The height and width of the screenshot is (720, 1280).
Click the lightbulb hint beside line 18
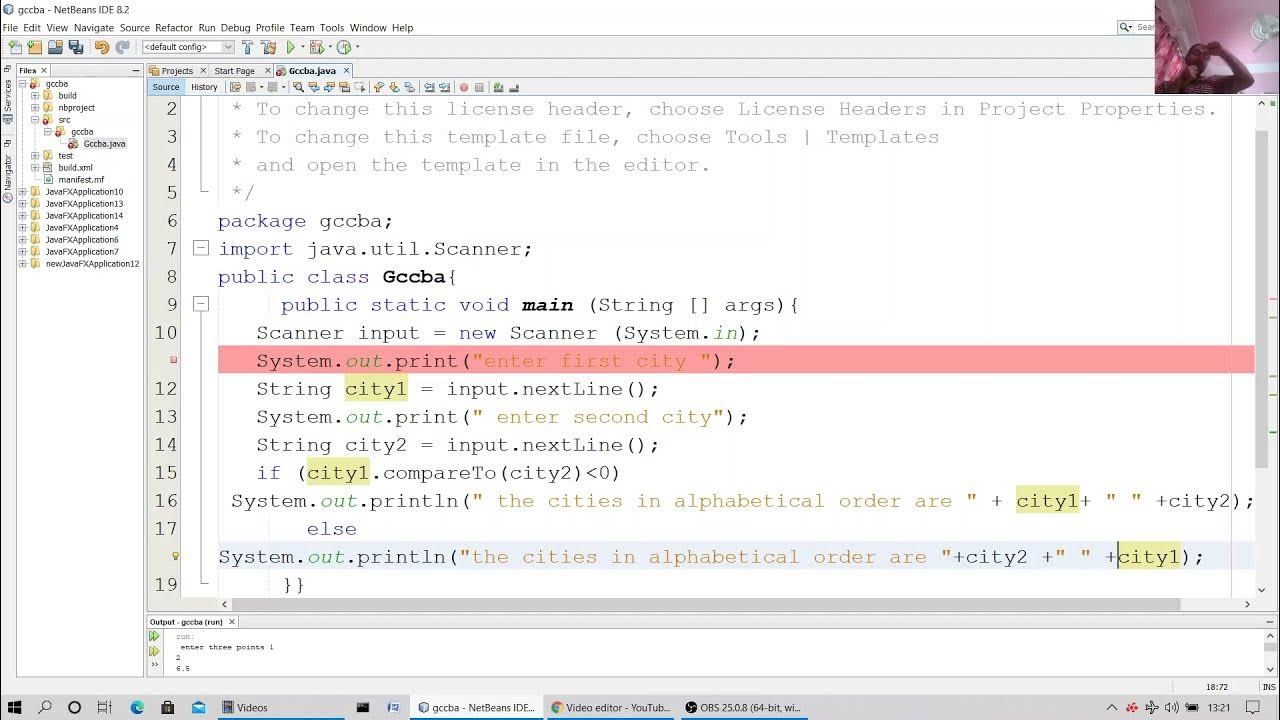pos(175,556)
